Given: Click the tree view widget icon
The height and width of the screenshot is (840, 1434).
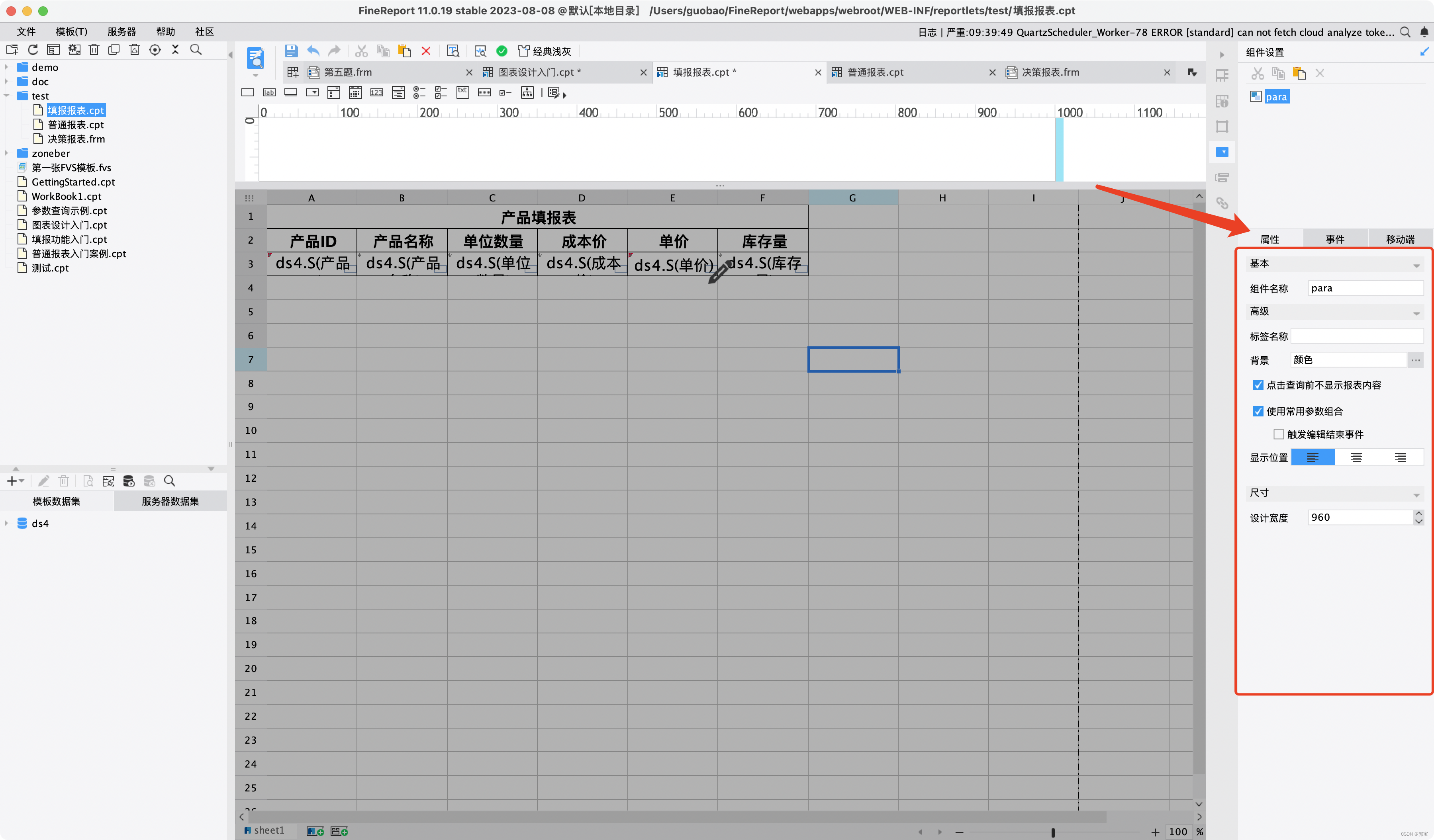Looking at the screenshot, I should 527,93.
